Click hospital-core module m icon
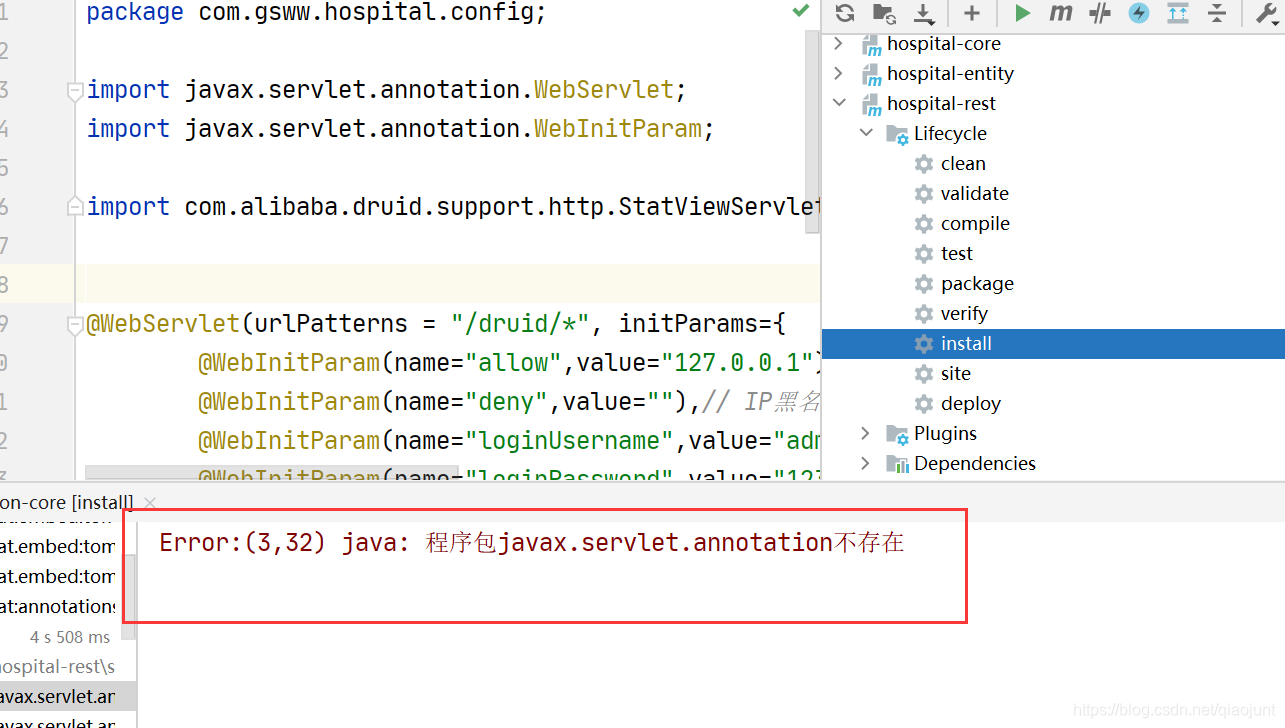The image size is (1285, 728). tap(872, 45)
